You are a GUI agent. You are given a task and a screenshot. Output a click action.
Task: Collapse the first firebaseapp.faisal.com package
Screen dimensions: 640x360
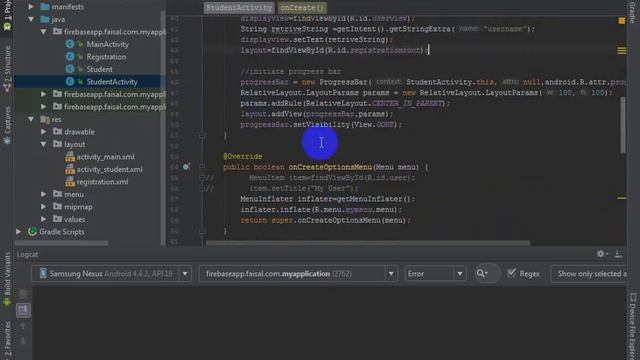[43, 31]
